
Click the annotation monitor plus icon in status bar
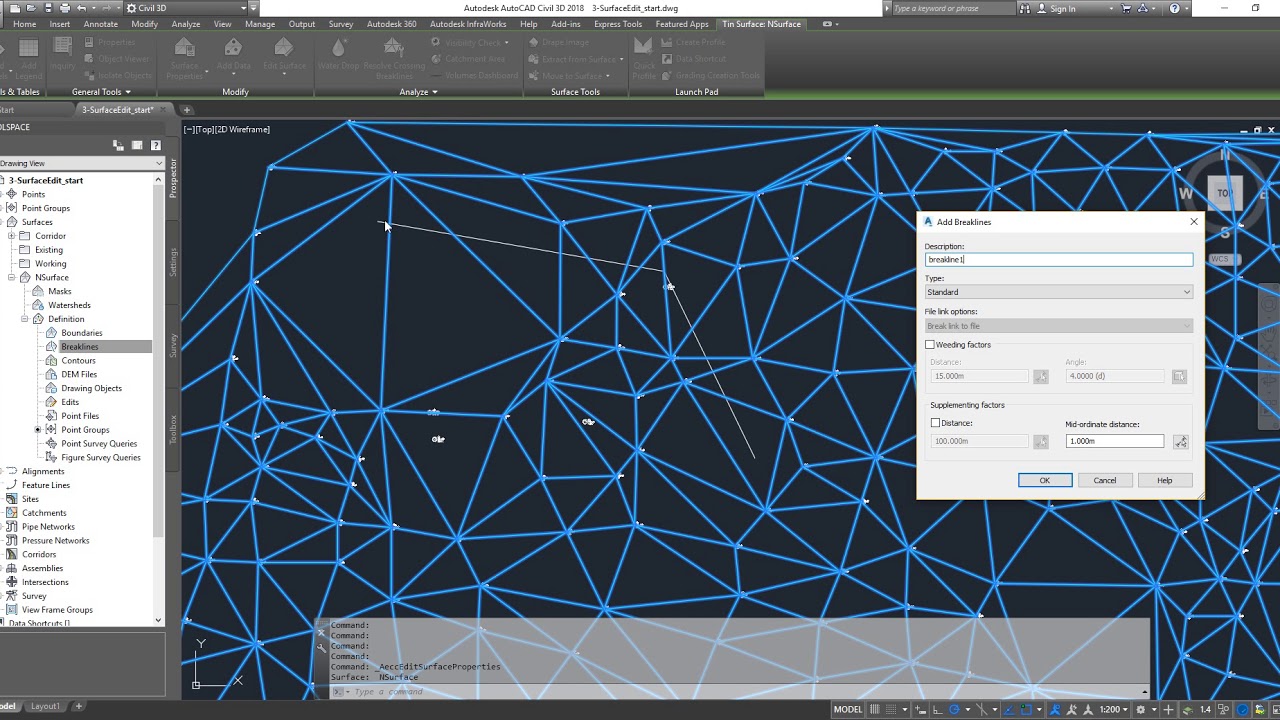1168,709
